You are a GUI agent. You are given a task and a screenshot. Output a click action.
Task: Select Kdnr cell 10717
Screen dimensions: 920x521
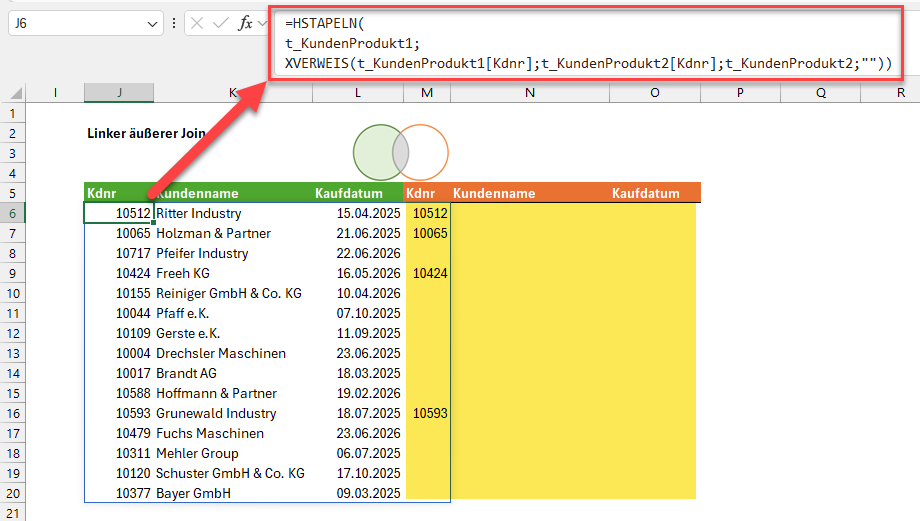(x=119, y=253)
